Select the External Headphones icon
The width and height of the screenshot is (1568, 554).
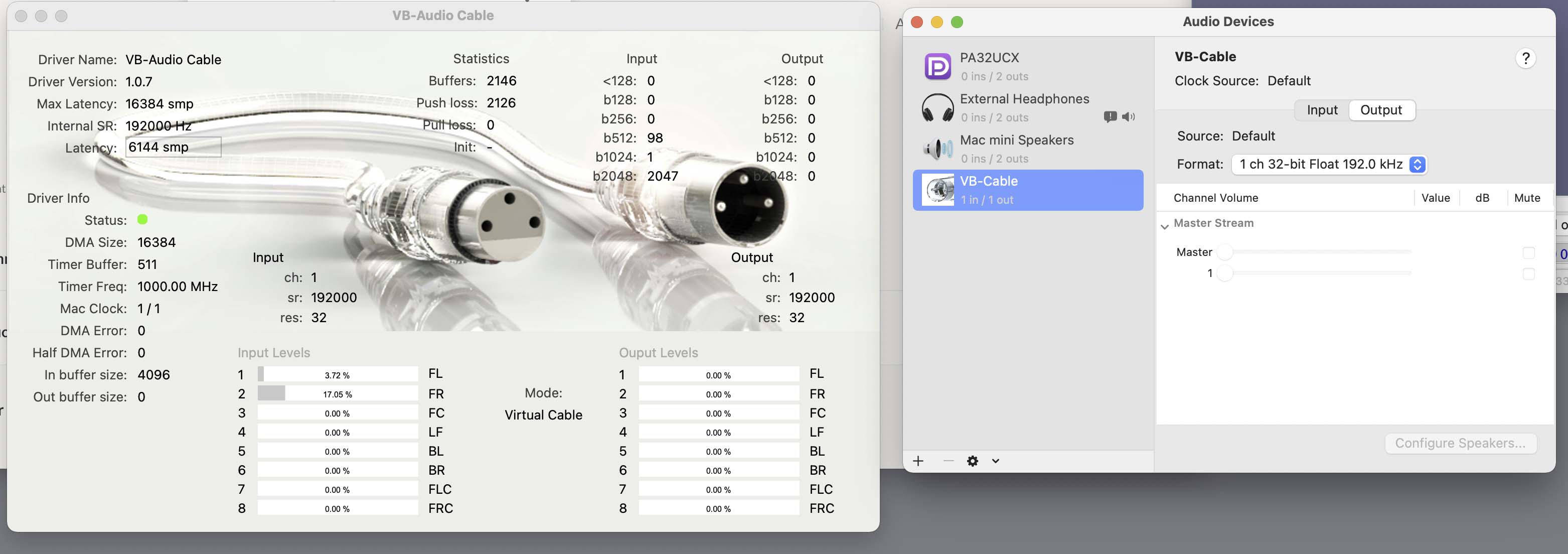[937, 108]
